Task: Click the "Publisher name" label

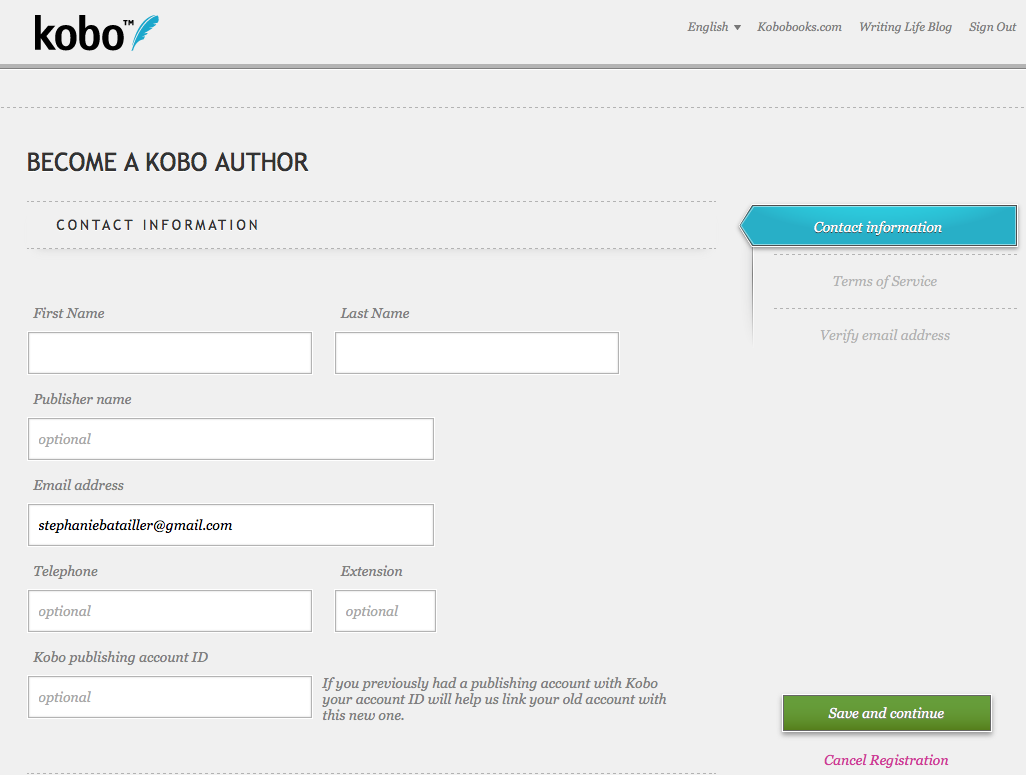Action: pyautogui.click(x=82, y=399)
